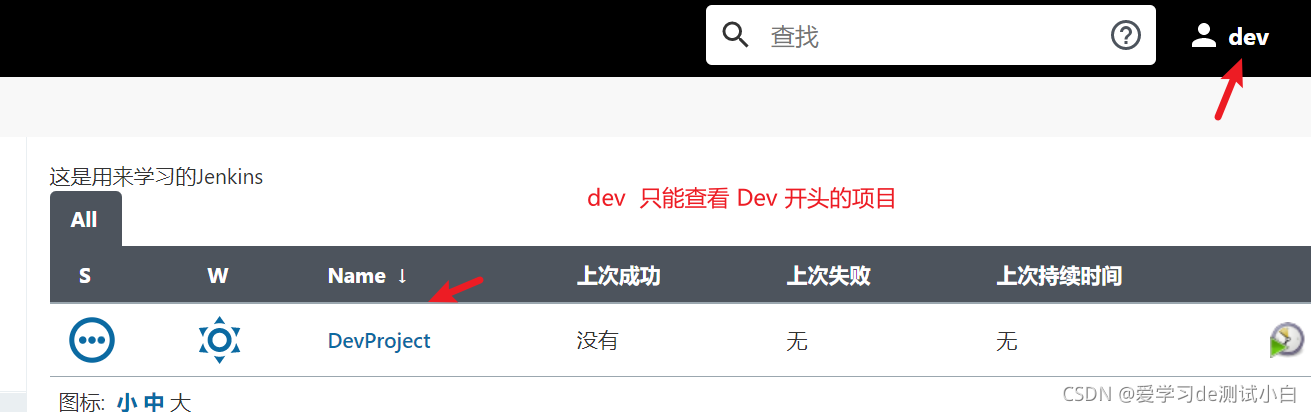Screen dimensions: 1311x412
Task: Sort by 上次失败 column header
Action: click(829, 276)
